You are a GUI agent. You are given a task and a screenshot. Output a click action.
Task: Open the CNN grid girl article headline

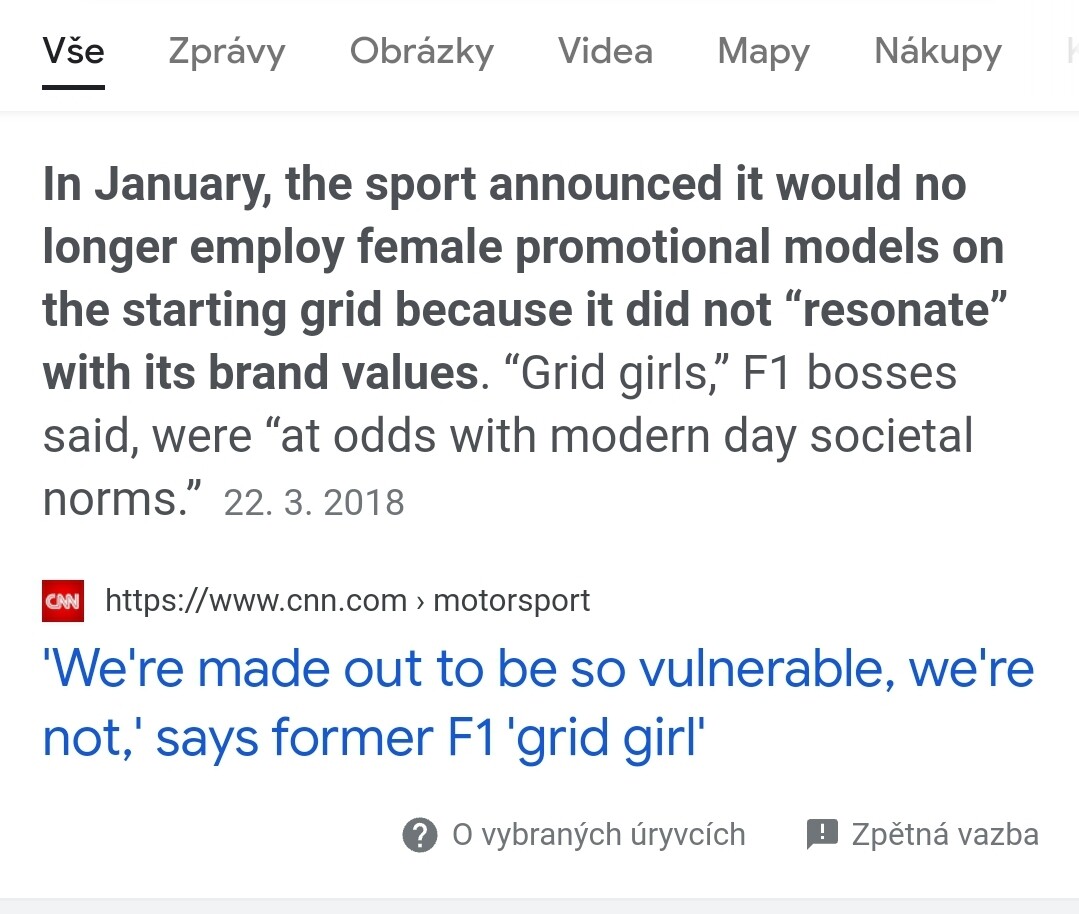[x=538, y=703]
